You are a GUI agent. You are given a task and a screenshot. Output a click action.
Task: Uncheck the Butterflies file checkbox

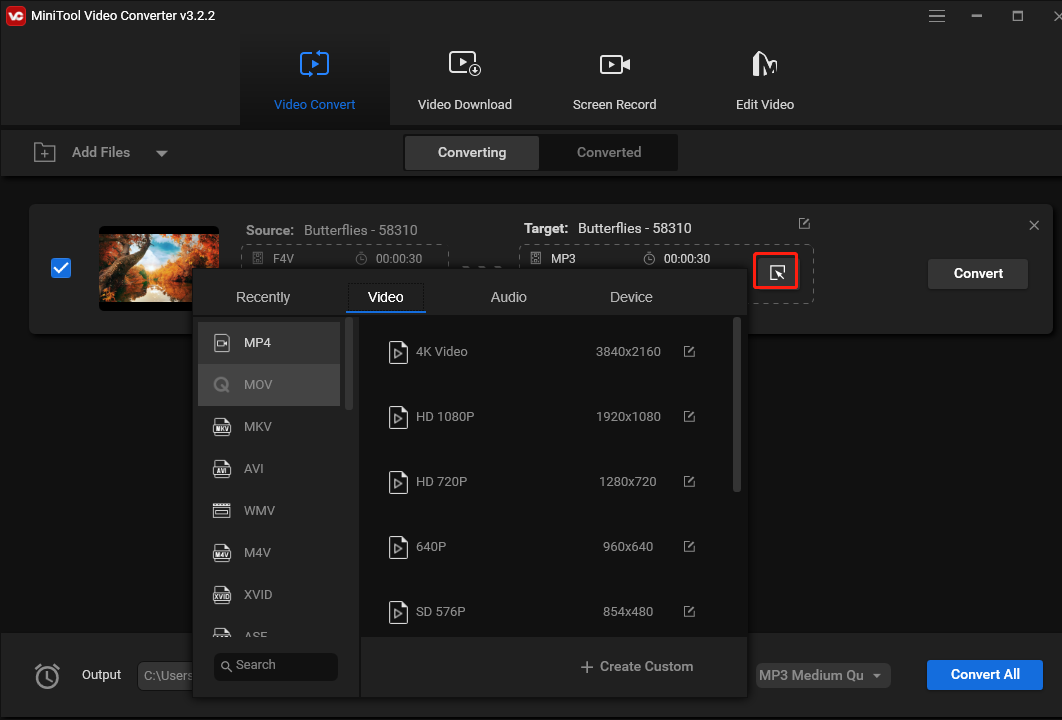click(61, 268)
